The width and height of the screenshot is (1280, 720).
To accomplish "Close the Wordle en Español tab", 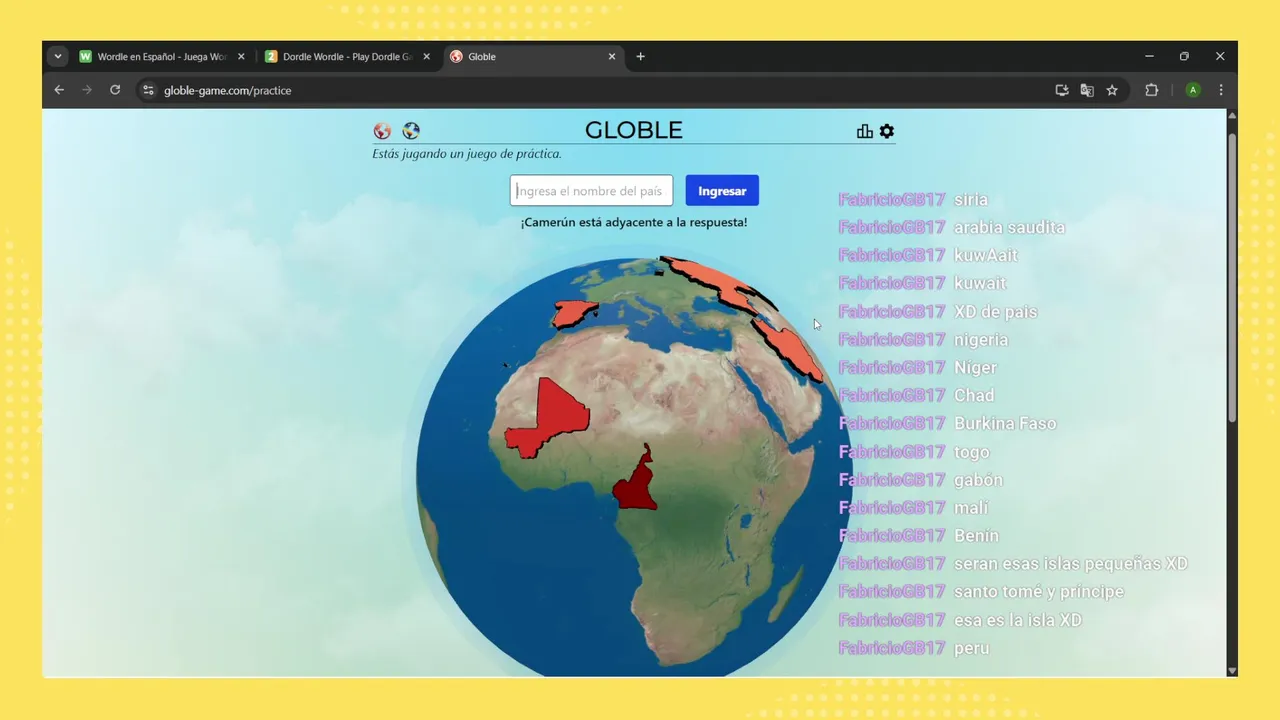I will (x=241, y=57).
